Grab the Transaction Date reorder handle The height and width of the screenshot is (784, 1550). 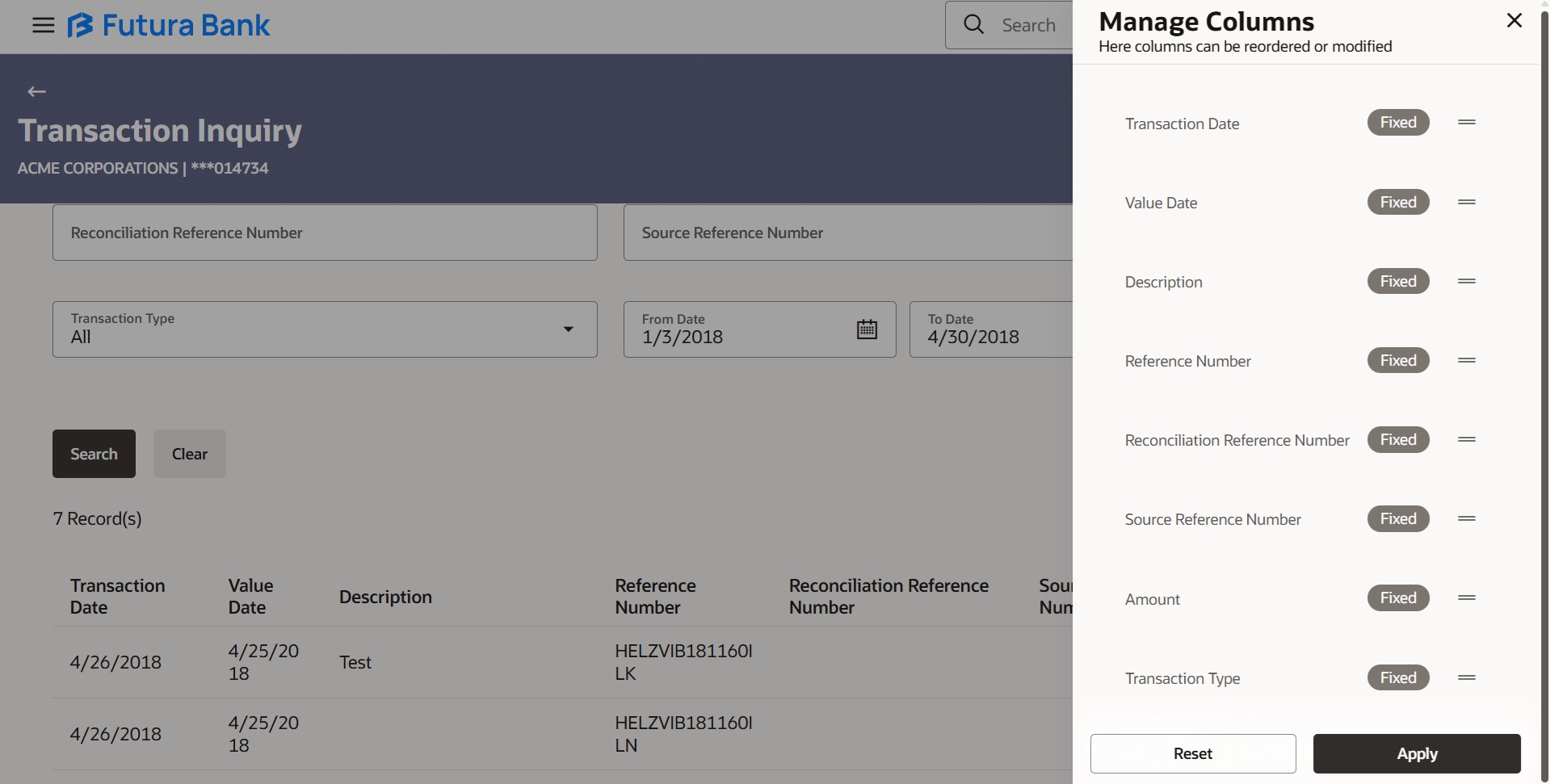click(x=1467, y=123)
